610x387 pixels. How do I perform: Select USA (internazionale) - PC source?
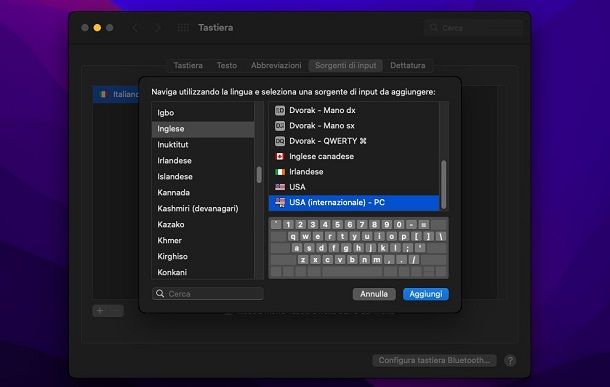(x=354, y=203)
